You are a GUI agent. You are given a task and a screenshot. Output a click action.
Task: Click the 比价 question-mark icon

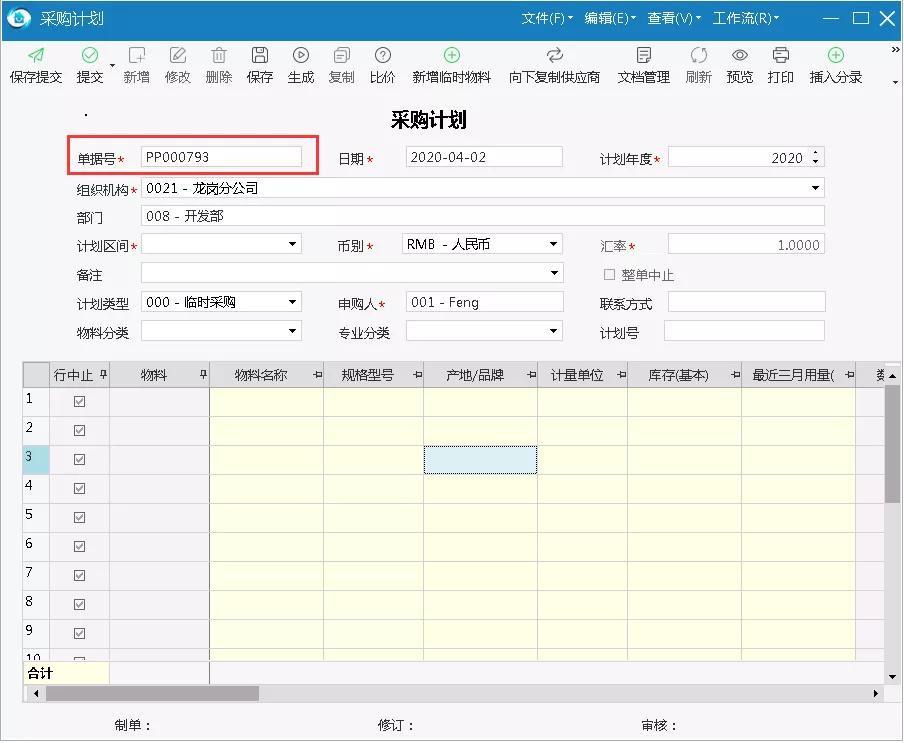(383, 55)
